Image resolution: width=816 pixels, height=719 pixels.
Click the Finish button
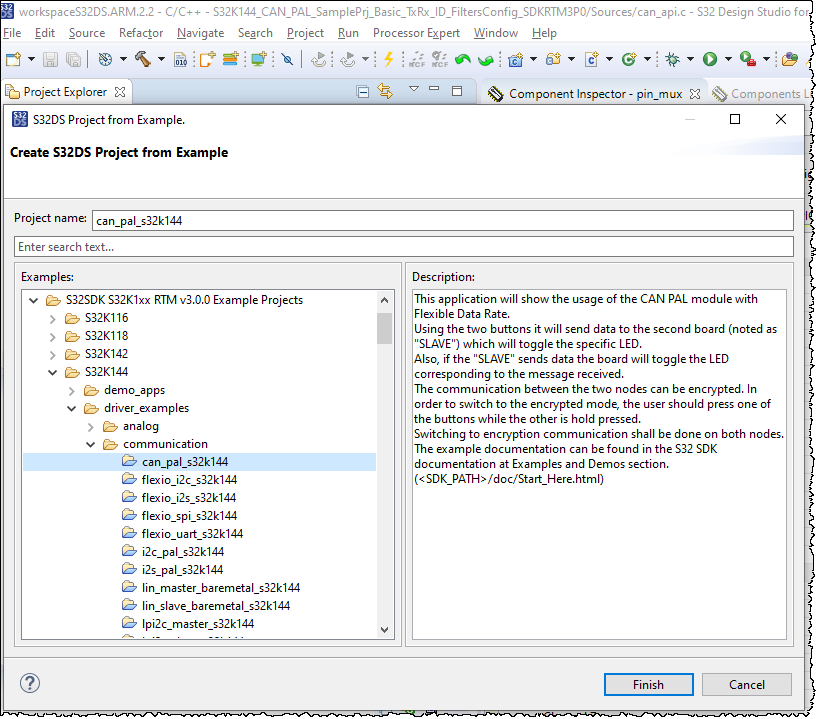pos(648,684)
